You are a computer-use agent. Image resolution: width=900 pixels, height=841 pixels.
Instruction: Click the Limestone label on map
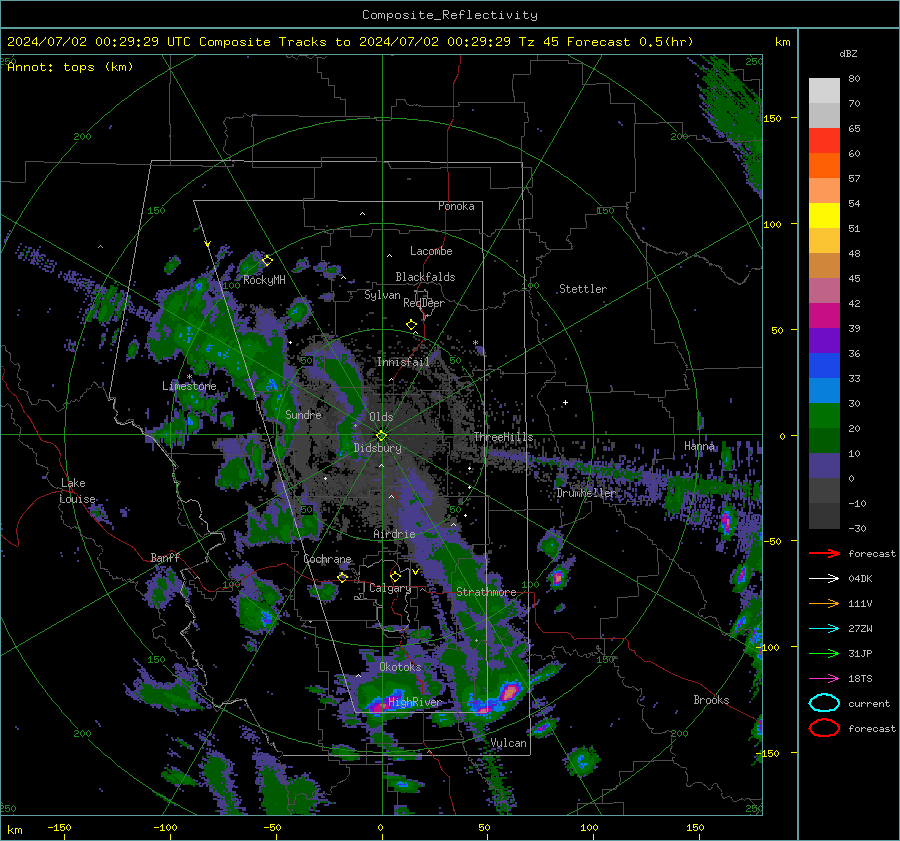coord(189,386)
